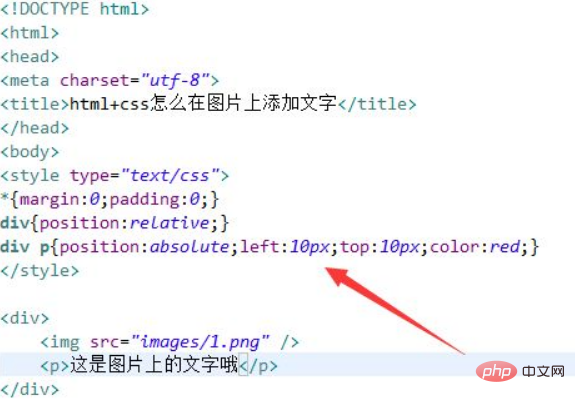575x404 pixels.
Task: Click the paragraph text 这是图片上的文字哦
Action: [154, 365]
